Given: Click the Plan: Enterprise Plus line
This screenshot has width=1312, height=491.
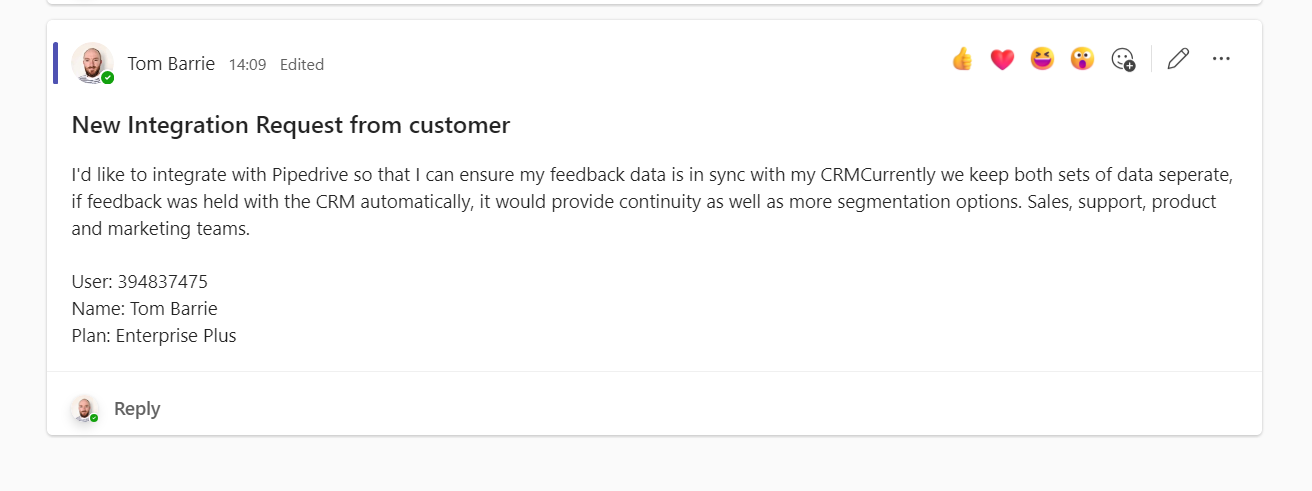Looking at the screenshot, I should pos(154,336).
